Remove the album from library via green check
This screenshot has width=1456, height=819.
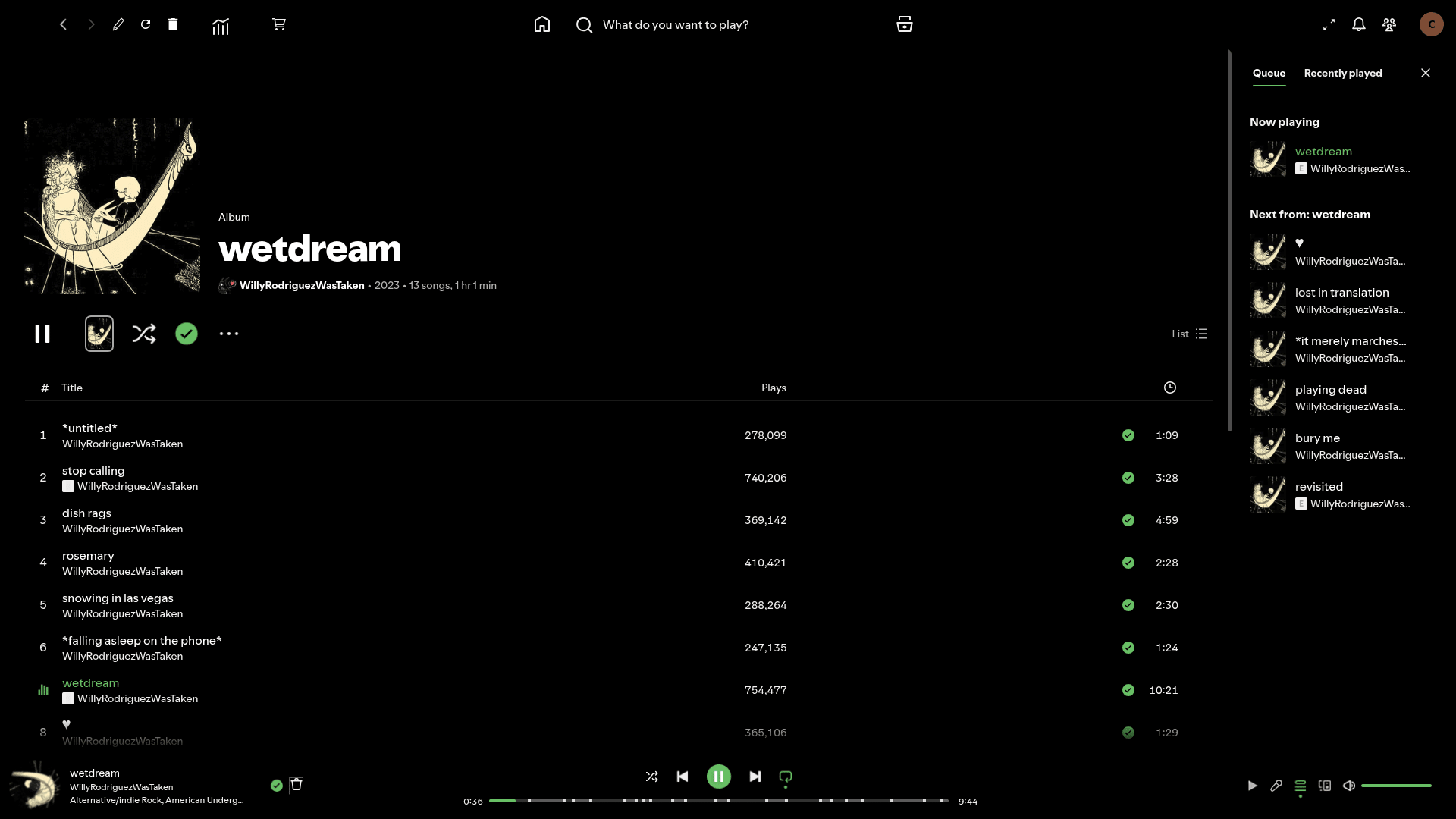[187, 334]
